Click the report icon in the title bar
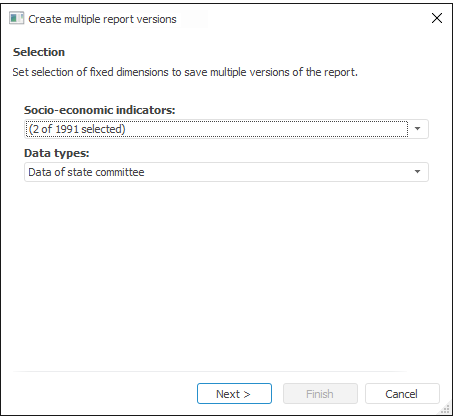Screen dimensions: 467x420 tap(16, 18)
